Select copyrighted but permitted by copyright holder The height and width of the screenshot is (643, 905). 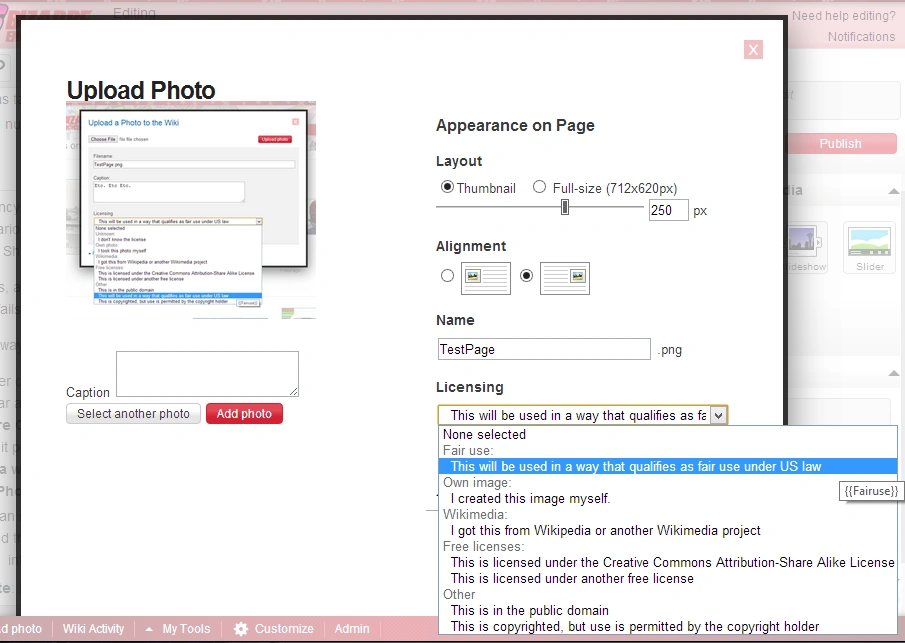tap(668, 626)
